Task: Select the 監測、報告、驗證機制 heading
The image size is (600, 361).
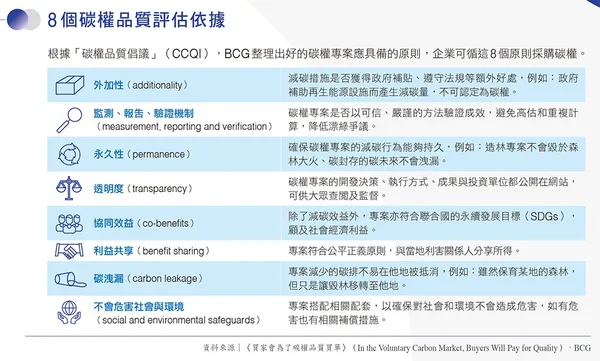Action: [x=143, y=113]
